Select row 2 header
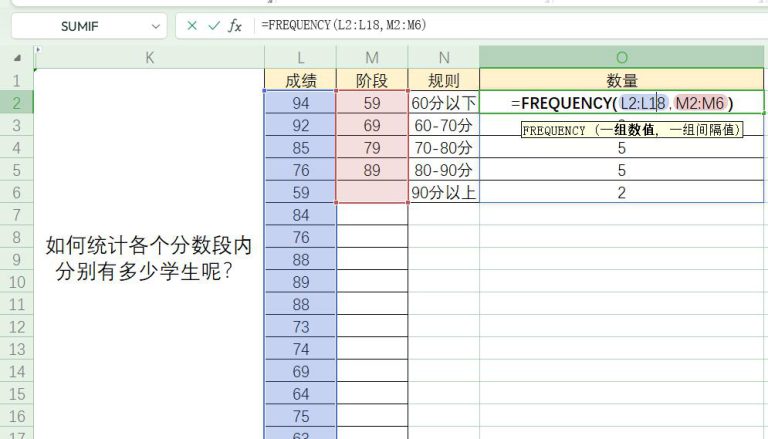The height and width of the screenshot is (439, 768). (17, 102)
